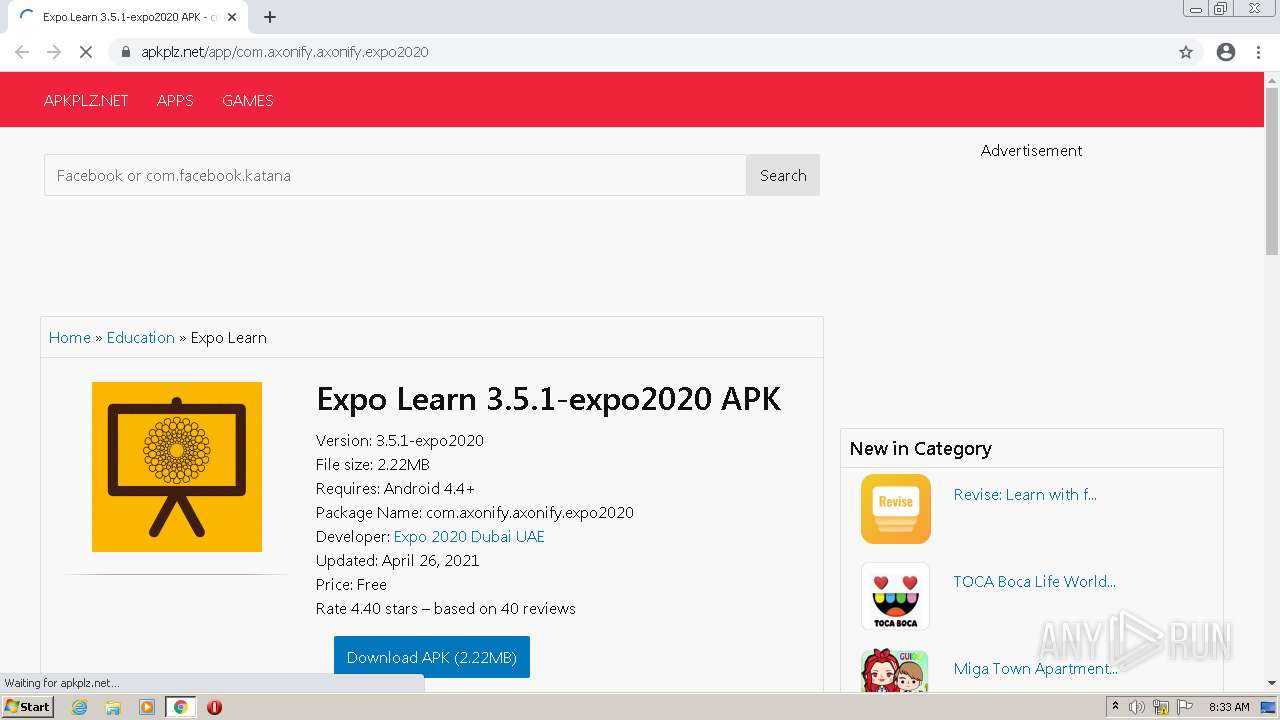Follow the Home breadcrumb link
1280x720 pixels.
(x=70, y=337)
